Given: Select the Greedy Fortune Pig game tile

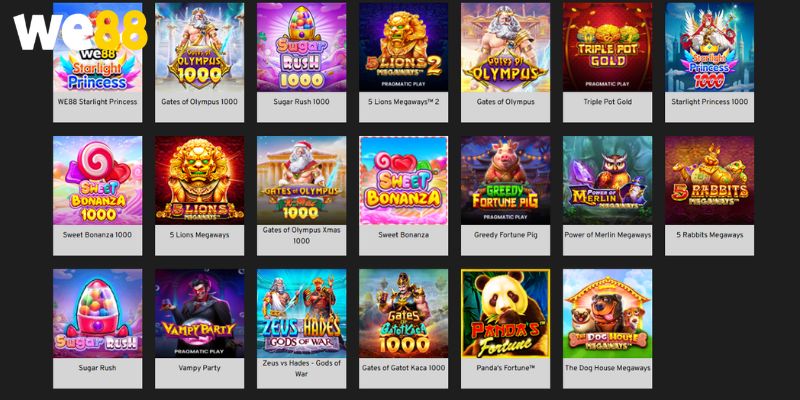Looking at the screenshot, I should click(x=506, y=180).
